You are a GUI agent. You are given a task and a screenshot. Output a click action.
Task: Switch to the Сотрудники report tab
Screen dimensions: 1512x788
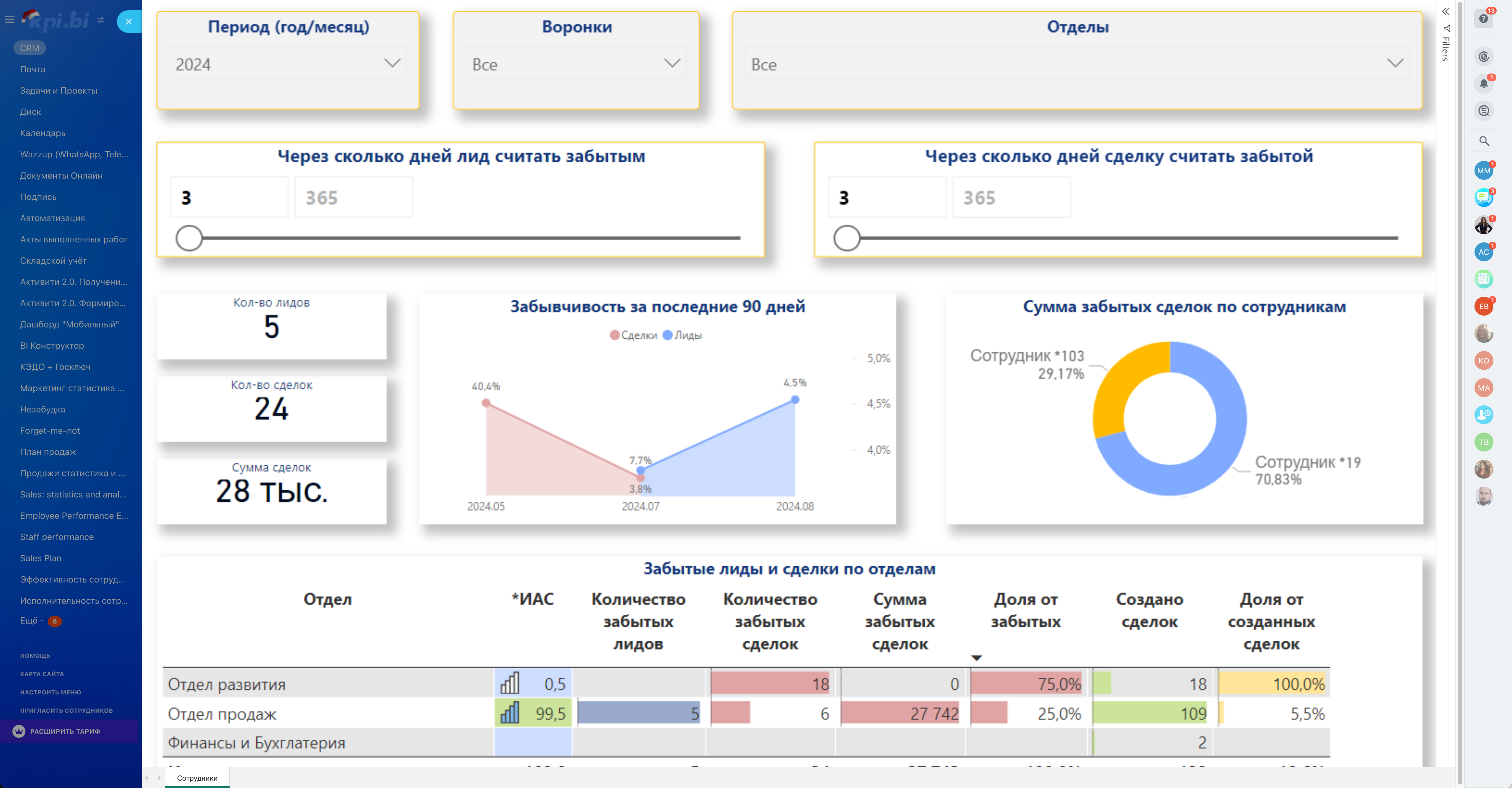click(x=197, y=778)
